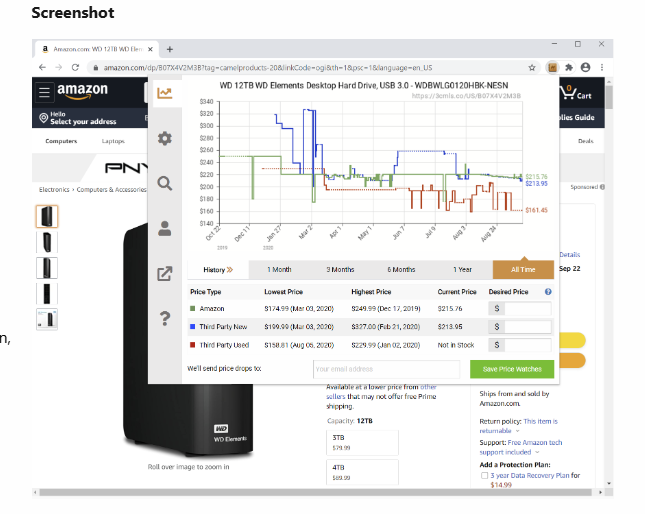Select the fourth product thumbnail
The height and width of the screenshot is (514, 645).
47,294
